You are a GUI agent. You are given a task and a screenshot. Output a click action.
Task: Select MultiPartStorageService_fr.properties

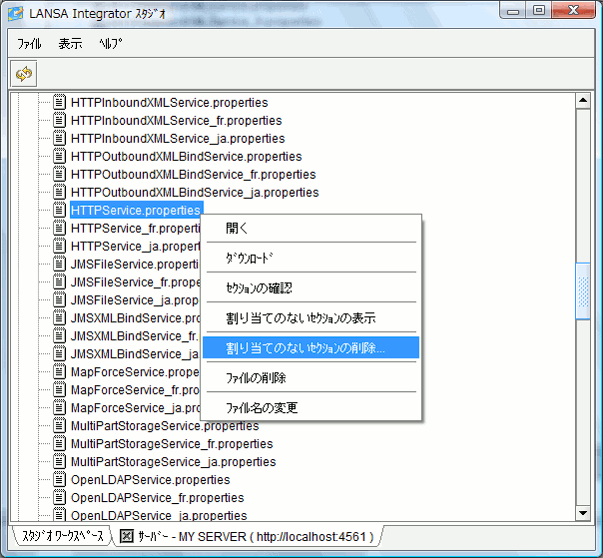coord(172,444)
